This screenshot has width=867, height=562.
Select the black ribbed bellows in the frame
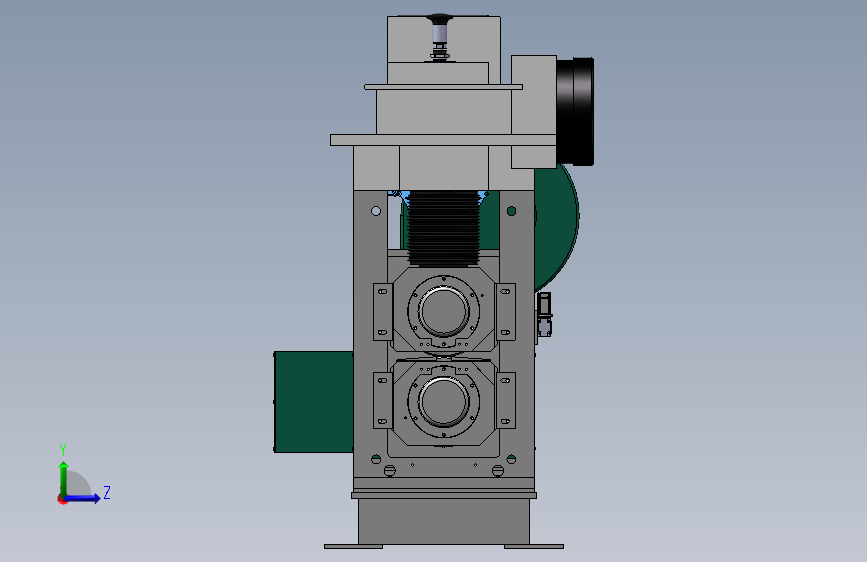click(443, 229)
